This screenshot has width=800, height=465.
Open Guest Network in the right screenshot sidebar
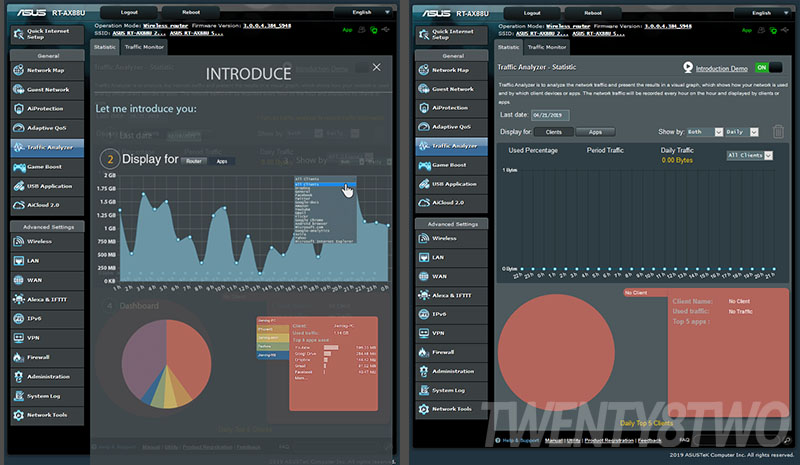tap(452, 89)
